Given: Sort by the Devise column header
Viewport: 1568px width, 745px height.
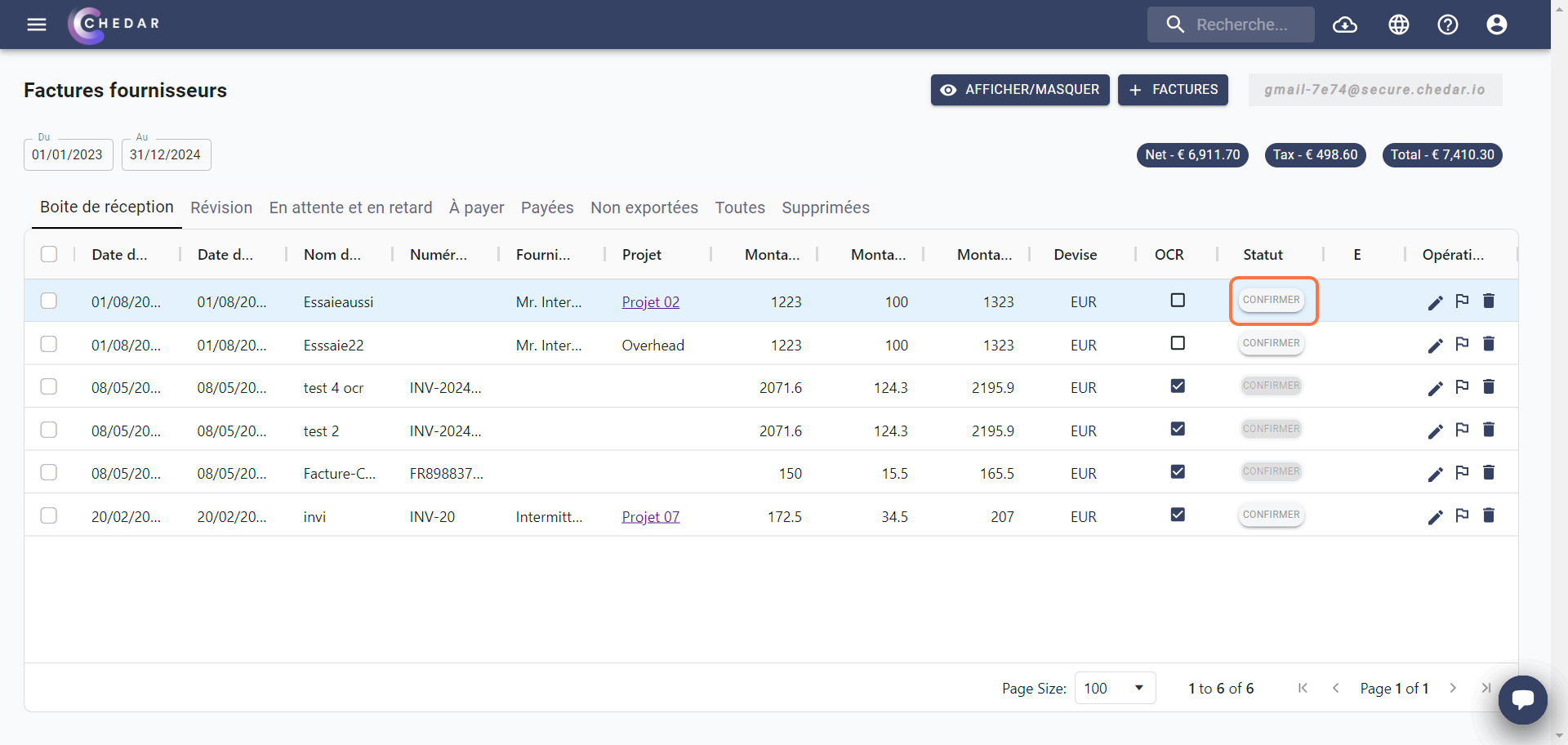Looking at the screenshot, I should click(x=1075, y=255).
